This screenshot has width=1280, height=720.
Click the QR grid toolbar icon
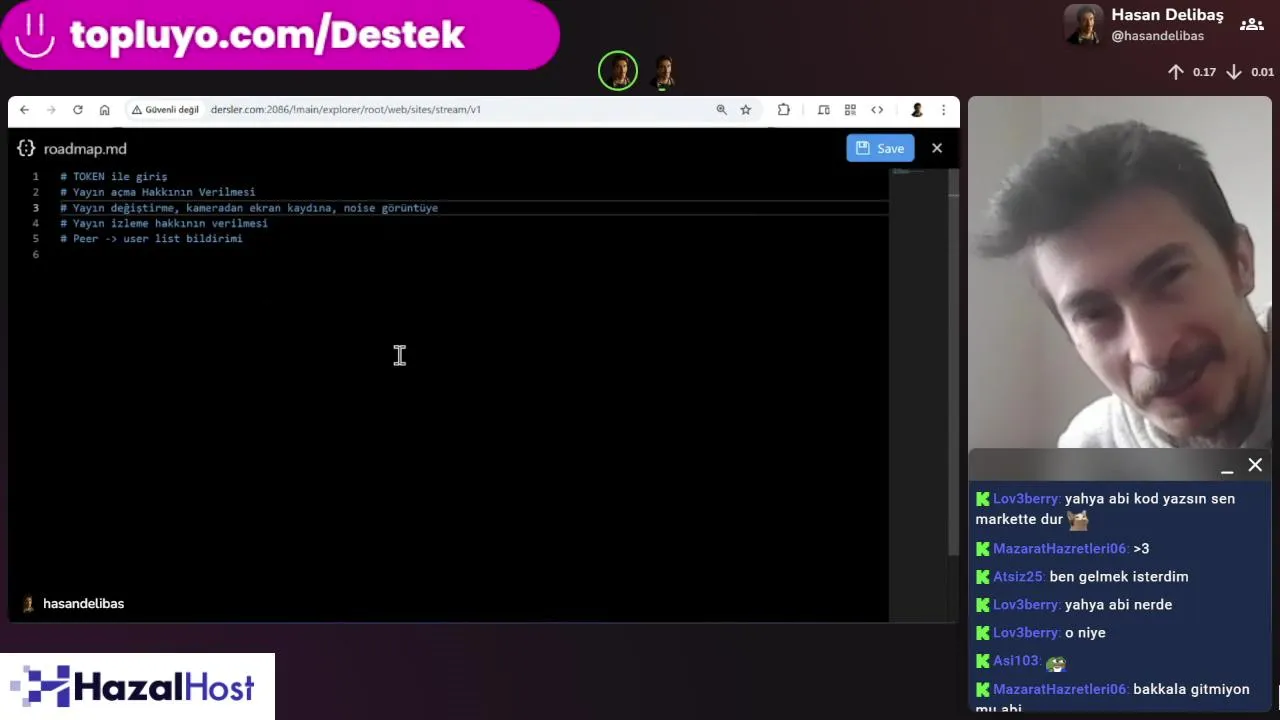pyautogui.click(x=850, y=110)
